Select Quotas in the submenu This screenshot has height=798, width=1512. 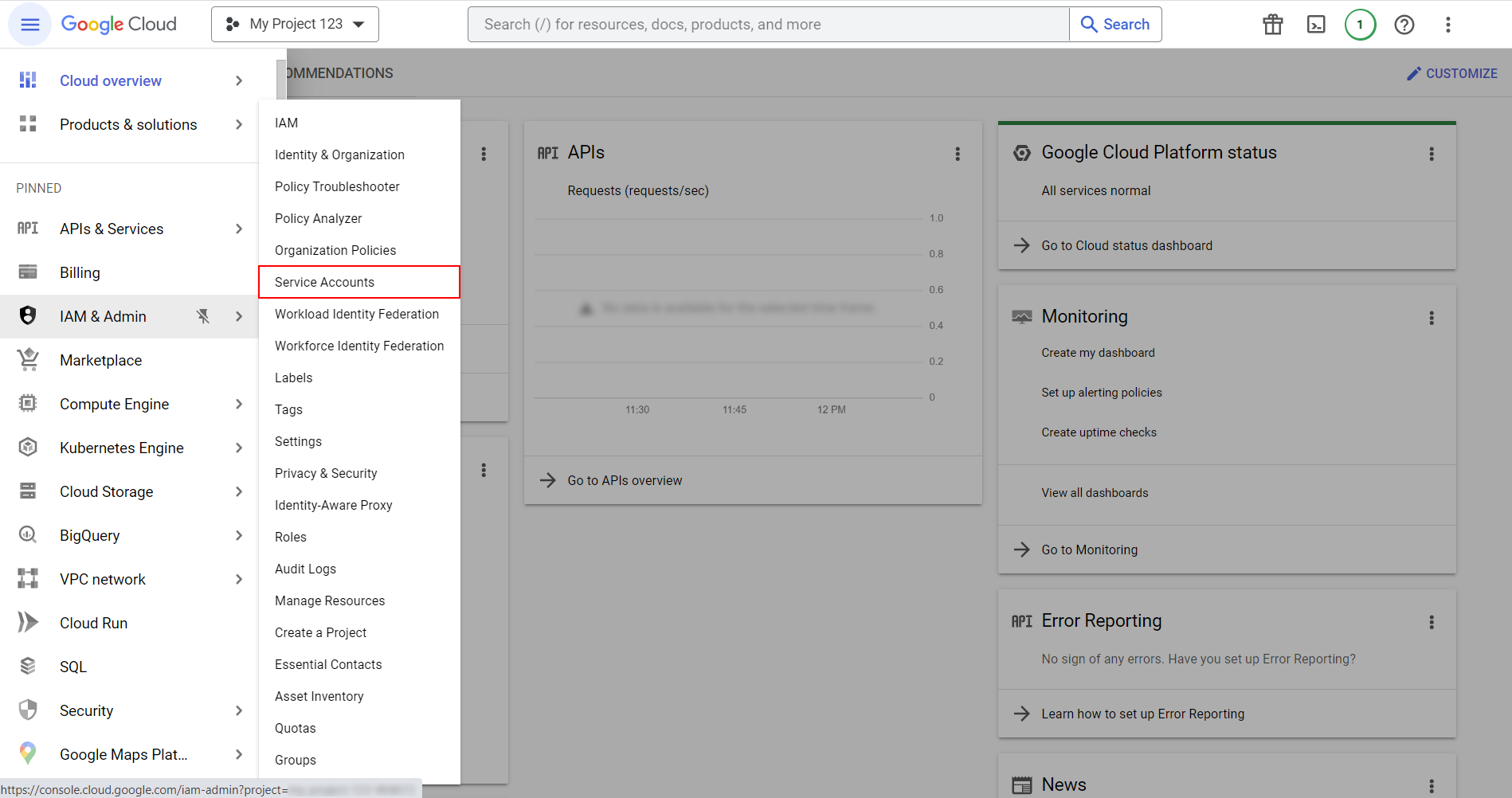tap(359, 728)
